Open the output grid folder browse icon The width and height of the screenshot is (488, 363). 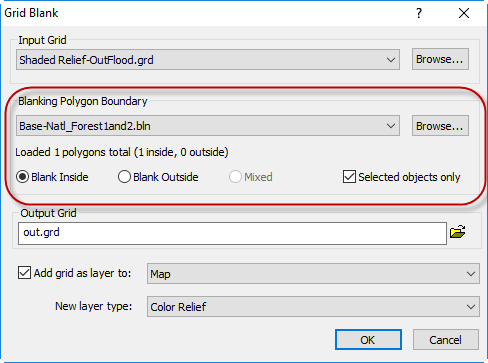pos(458,232)
